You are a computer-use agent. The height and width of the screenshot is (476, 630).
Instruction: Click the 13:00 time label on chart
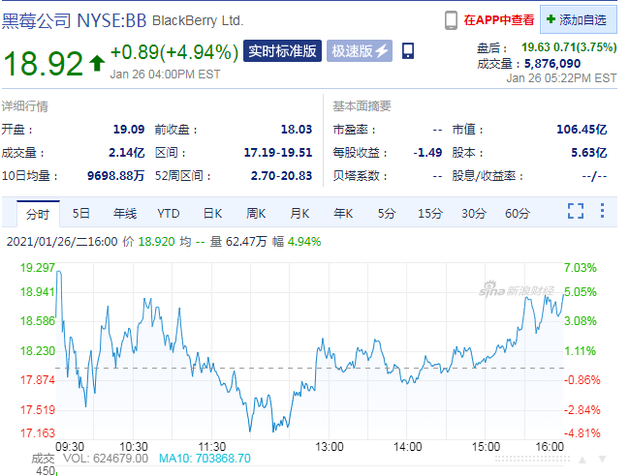click(x=329, y=447)
